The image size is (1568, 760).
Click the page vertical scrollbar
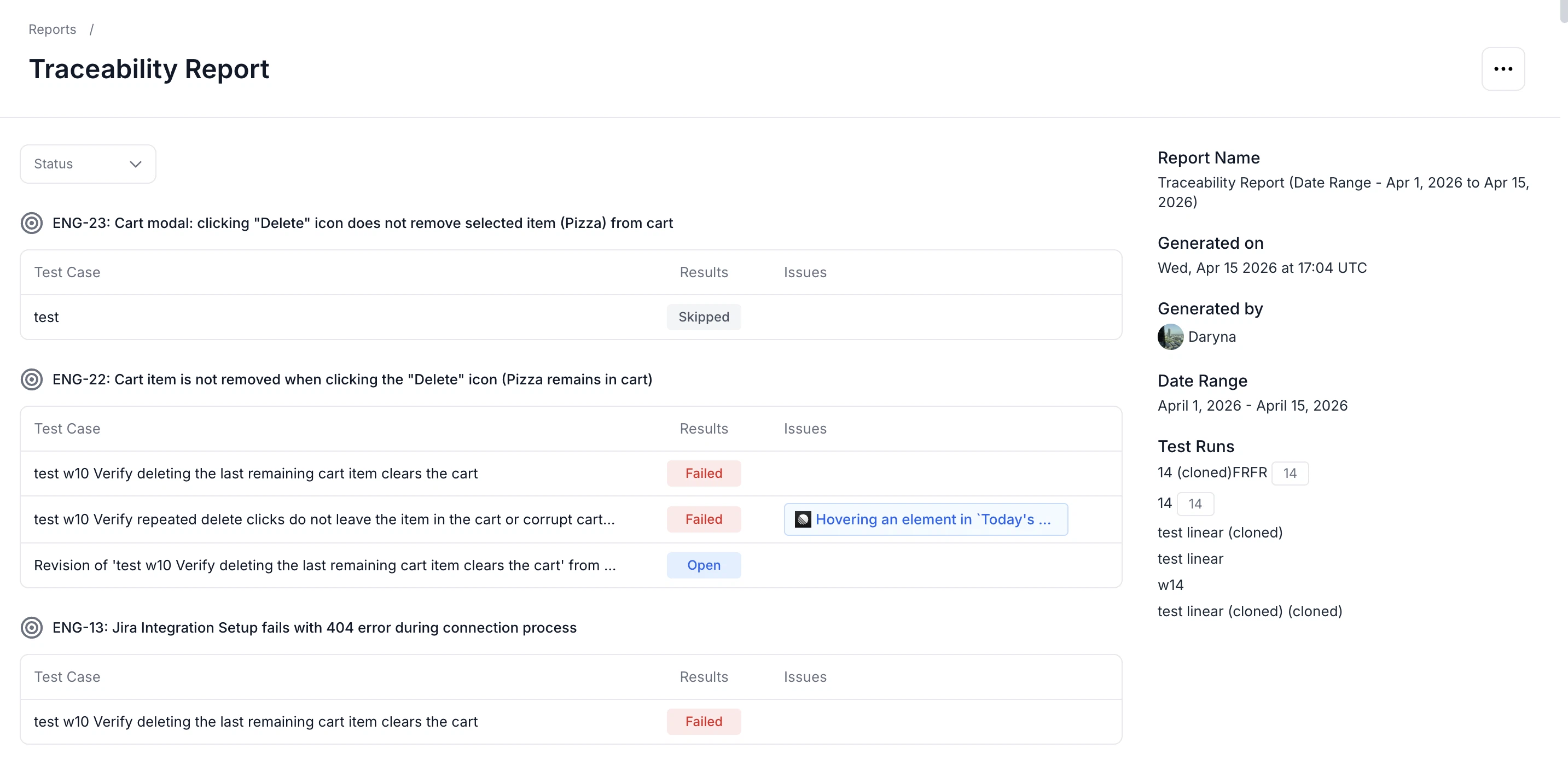coord(1563,11)
